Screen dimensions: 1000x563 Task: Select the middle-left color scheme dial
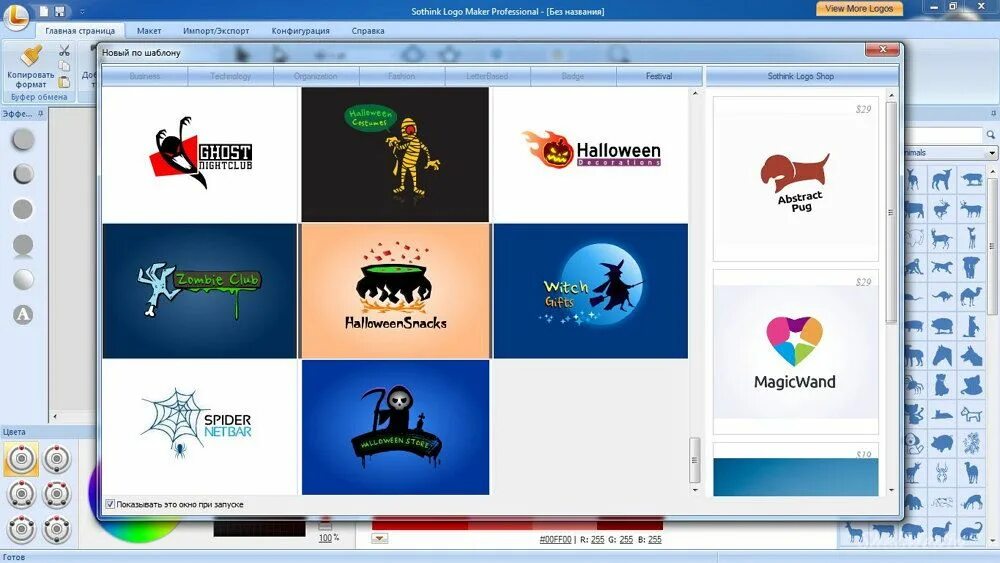point(21,494)
